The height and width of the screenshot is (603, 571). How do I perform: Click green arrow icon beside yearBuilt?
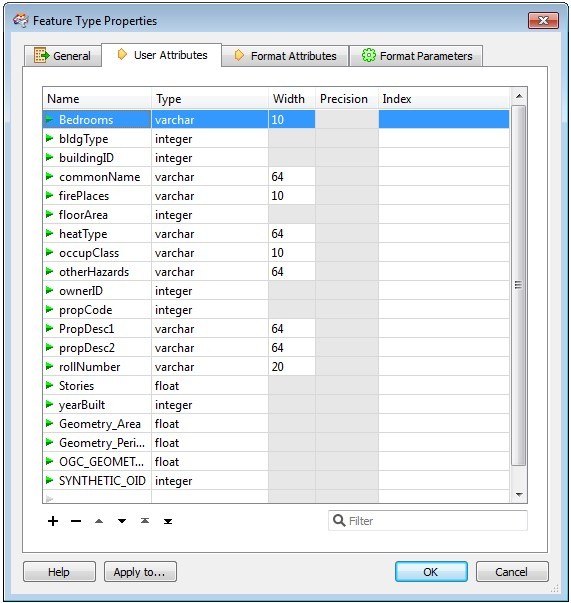tap(49, 404)
